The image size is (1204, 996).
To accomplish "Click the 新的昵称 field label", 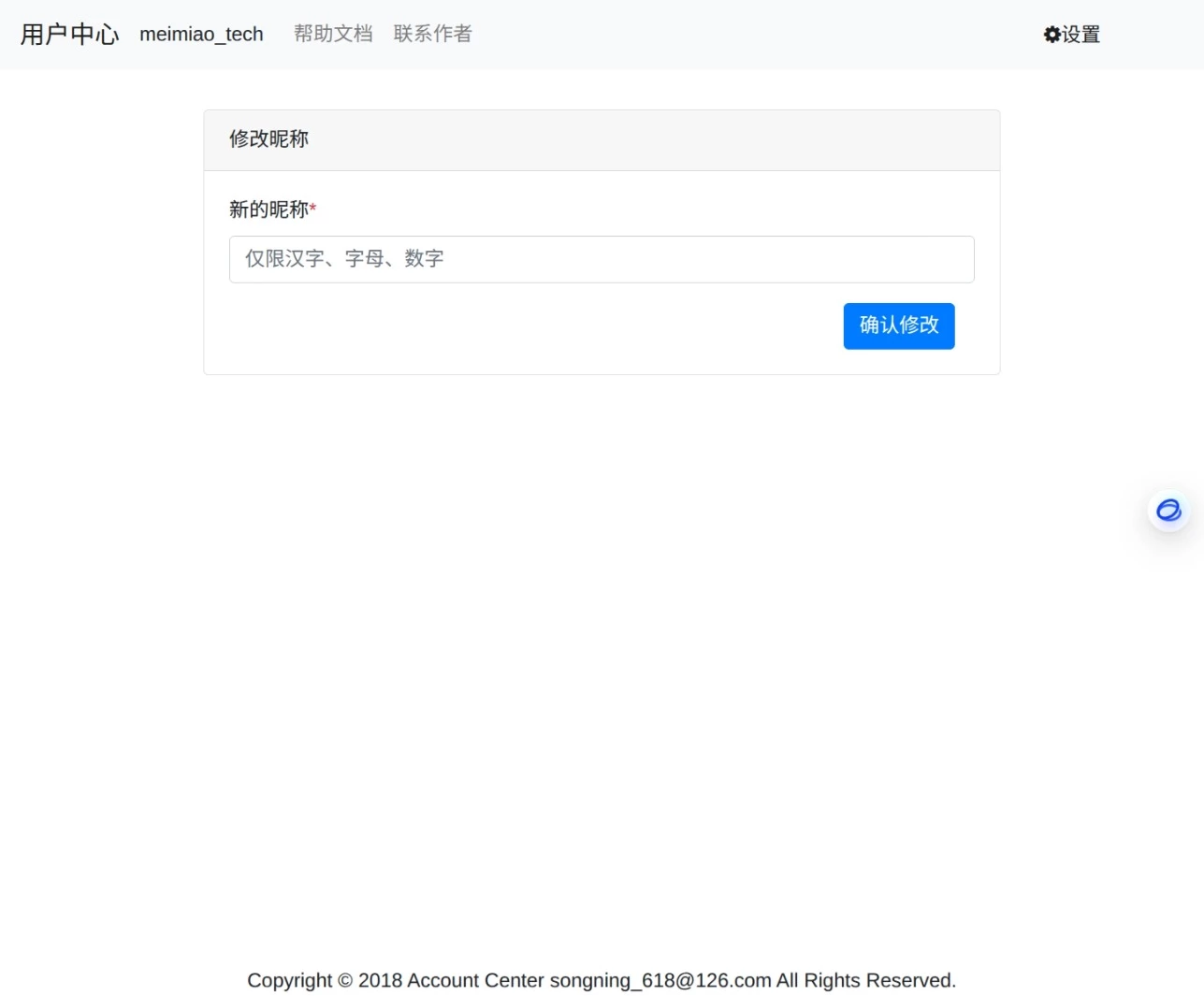I will [x=268, y=209].
